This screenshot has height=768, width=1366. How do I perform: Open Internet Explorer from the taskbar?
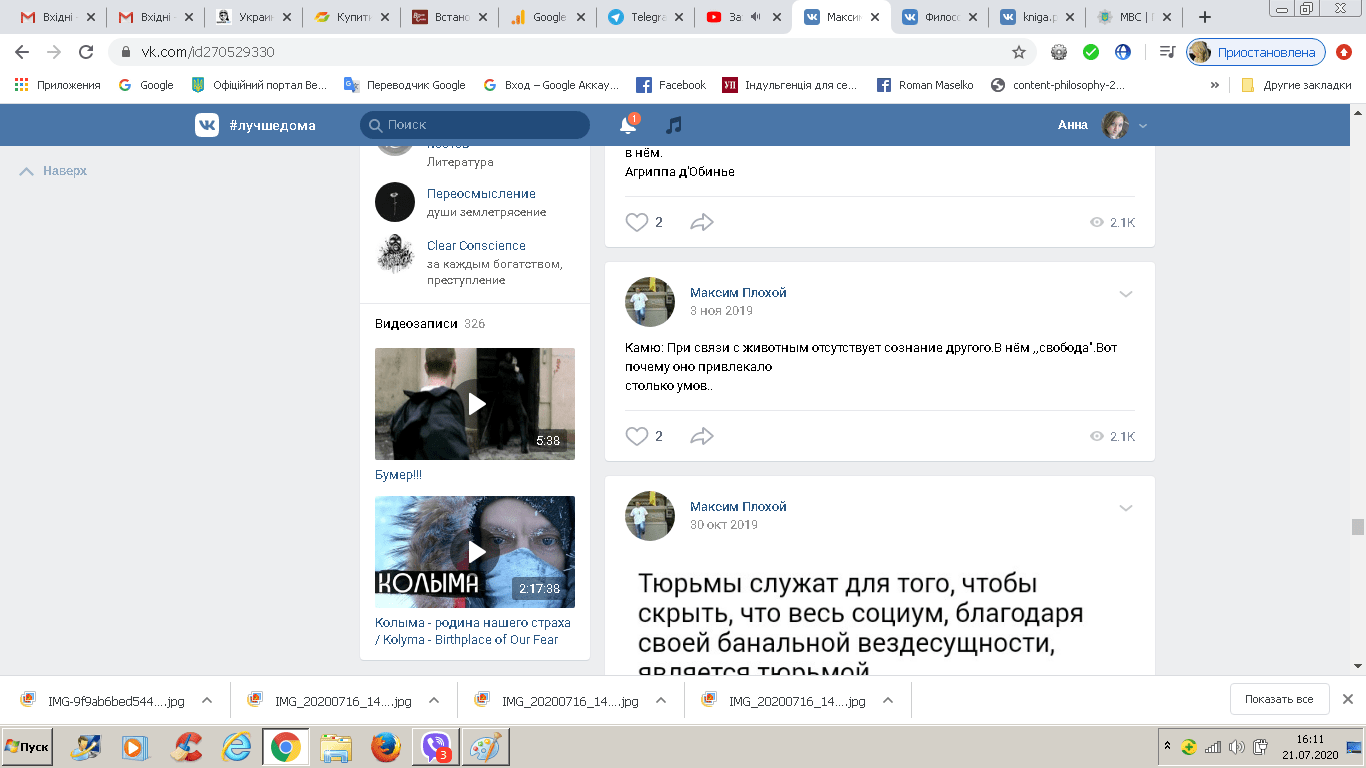(237, 747)
